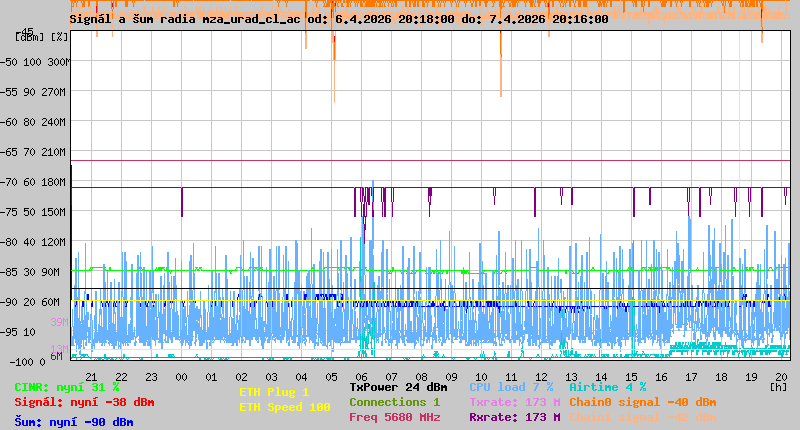Click the purple '6M' rate marker label
Image resolution: width=800 pixels, height=430 pixels.
tap(57, 357)
